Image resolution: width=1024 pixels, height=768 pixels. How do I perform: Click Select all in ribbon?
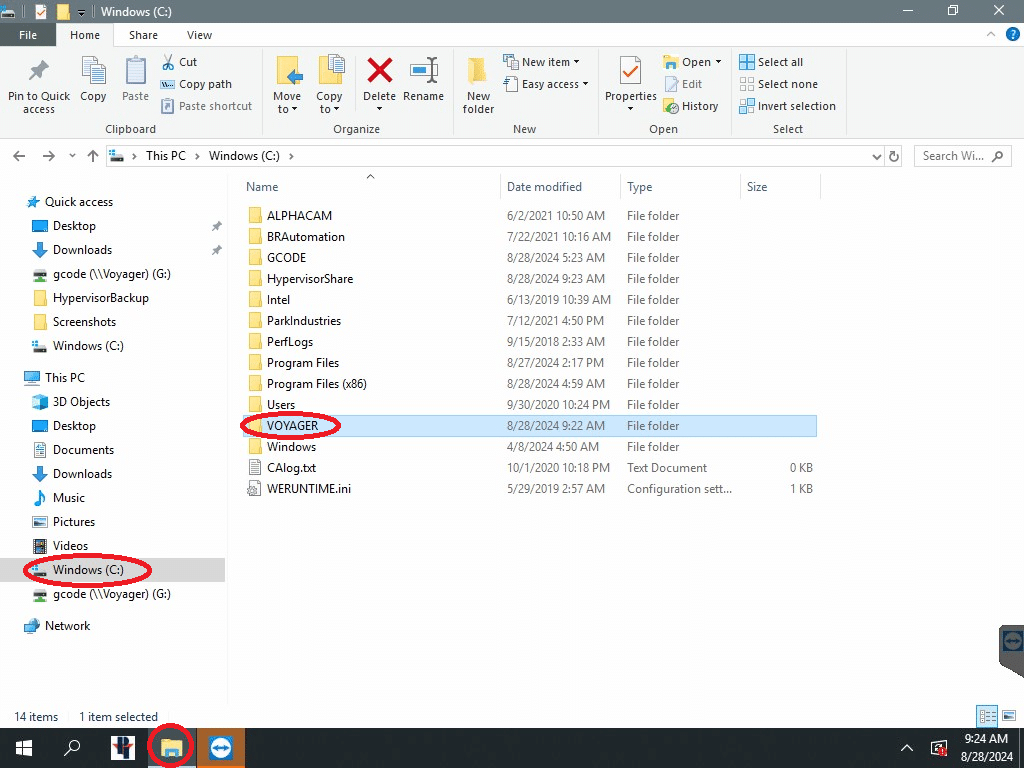pos(771,62)
